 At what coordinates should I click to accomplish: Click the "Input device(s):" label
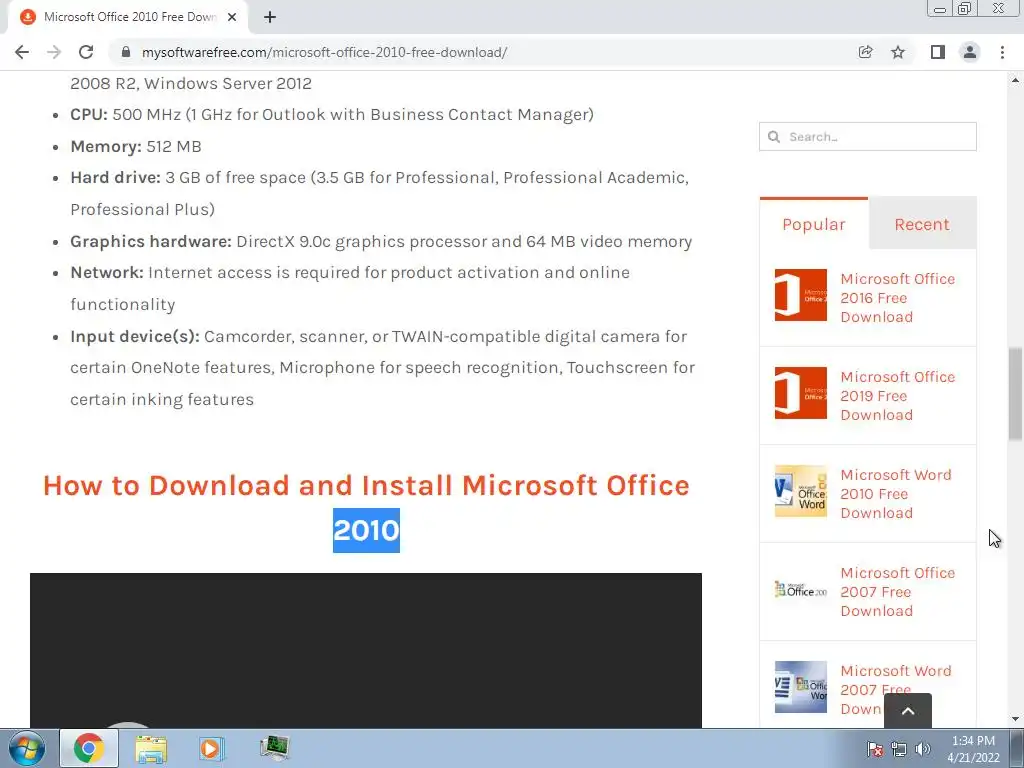[135, 336]
